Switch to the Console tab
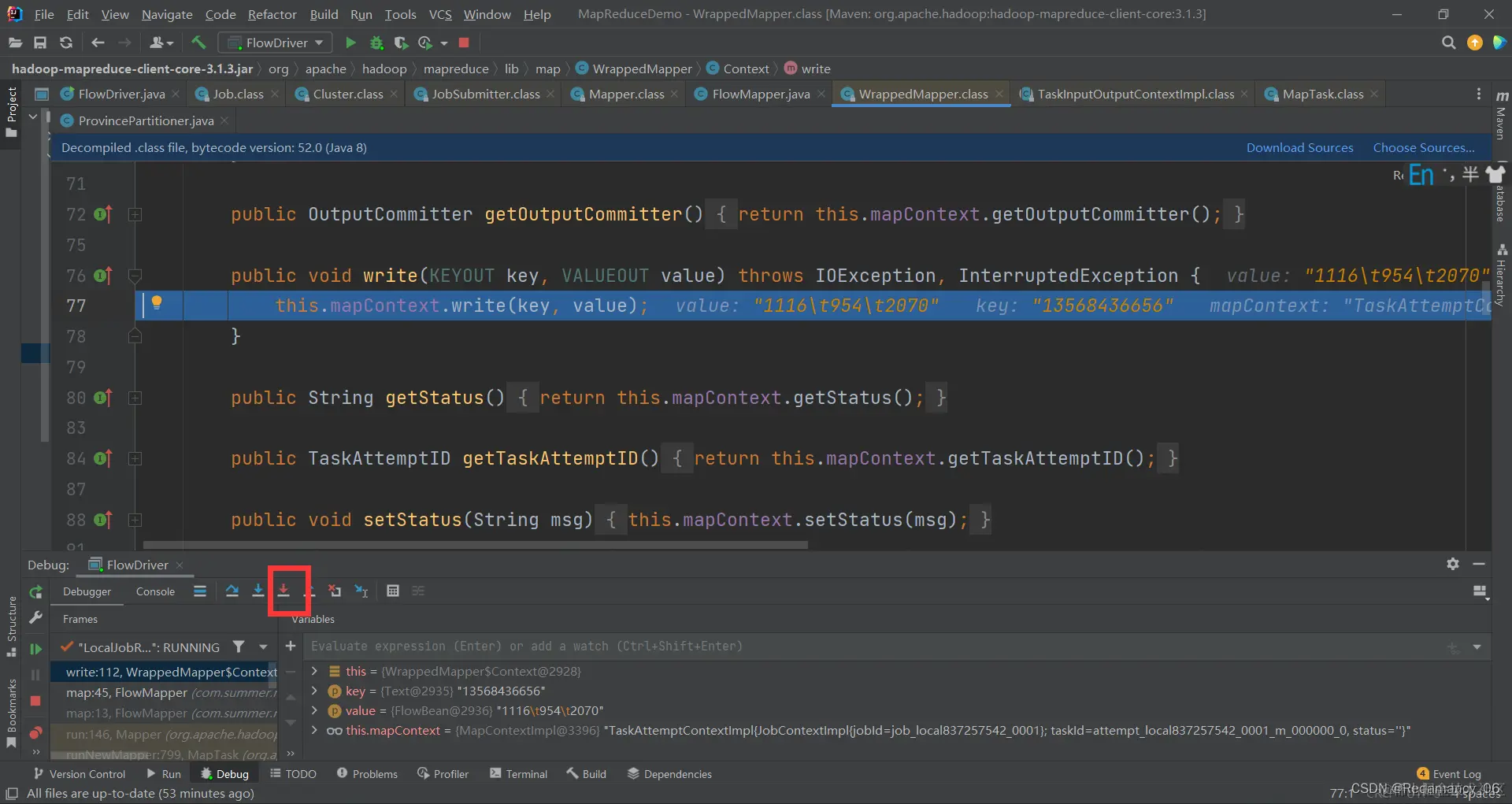Image resolution: width=1512 pixels, height=804 pixels. pos(155,591)
